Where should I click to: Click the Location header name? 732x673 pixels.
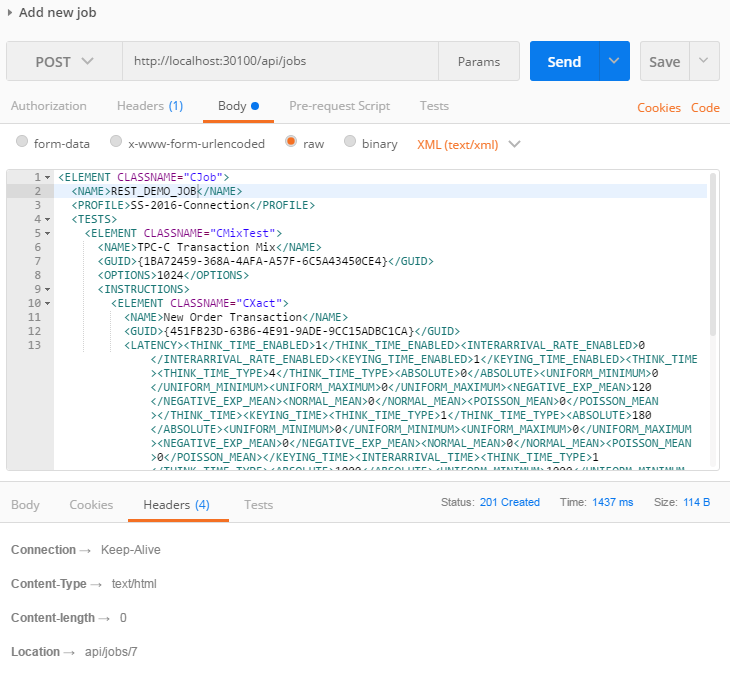pyautogui.click(x=35, y=652)
